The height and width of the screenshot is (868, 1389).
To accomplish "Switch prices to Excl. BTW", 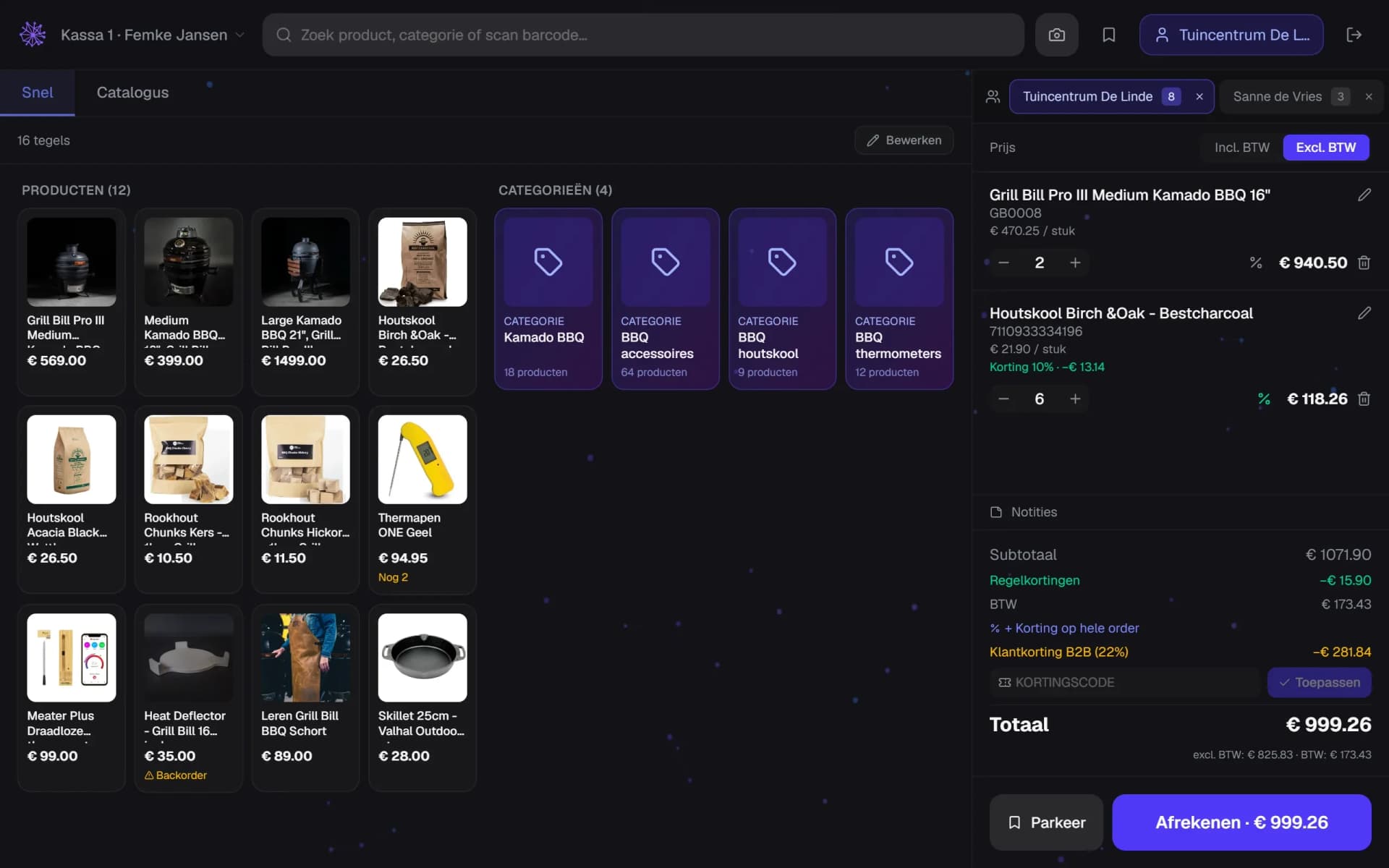I will tap(1325, 148).
